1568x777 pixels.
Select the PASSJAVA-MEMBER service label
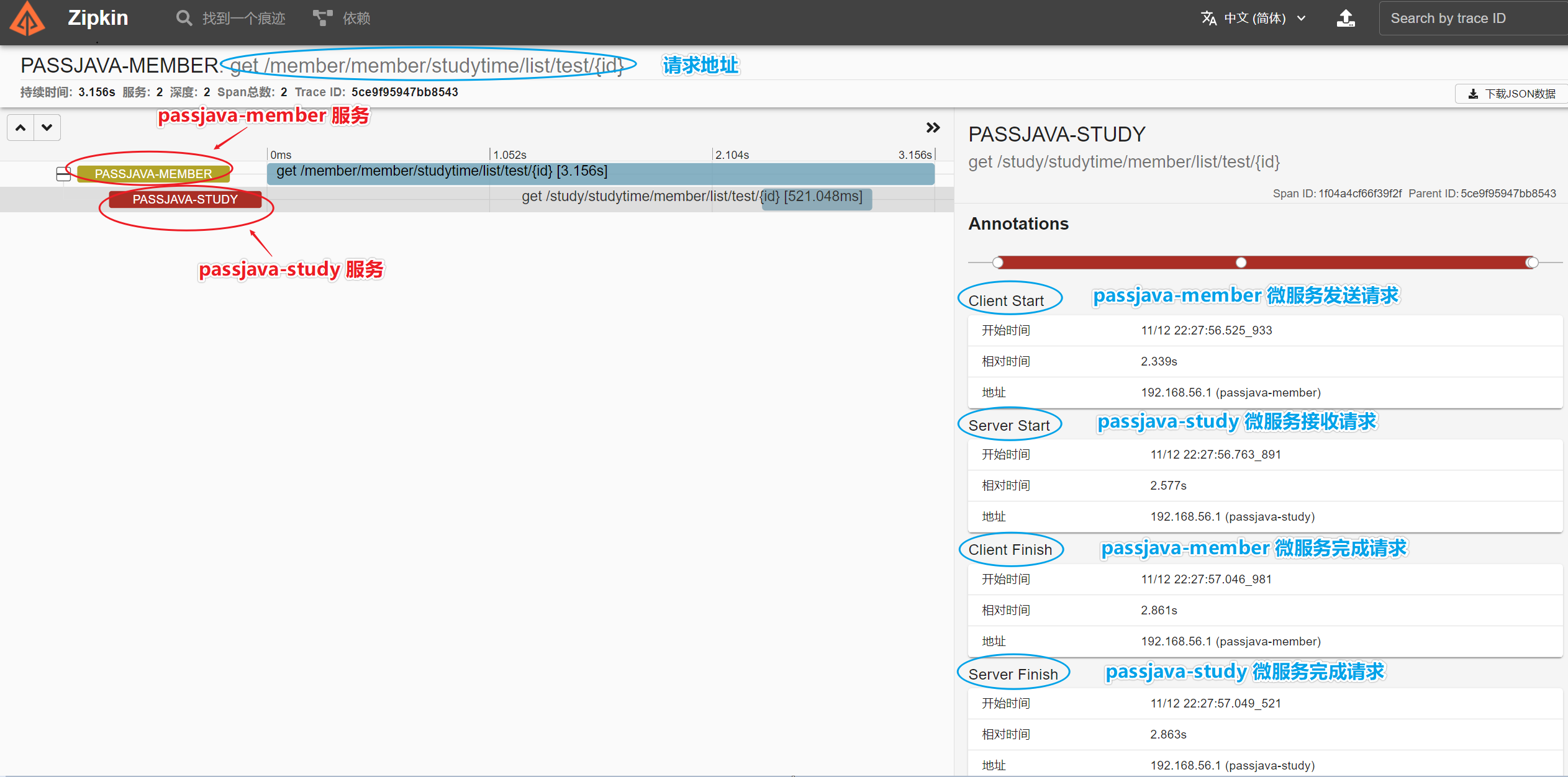tap(153, 174)
